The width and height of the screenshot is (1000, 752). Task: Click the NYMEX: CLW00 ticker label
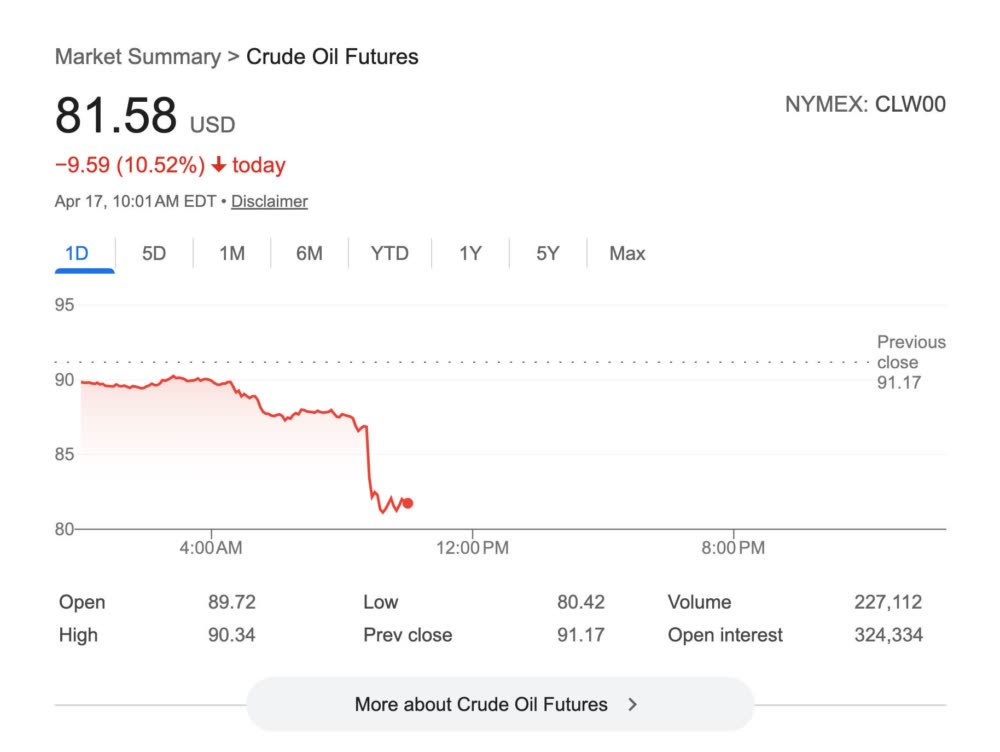(865, 105)
